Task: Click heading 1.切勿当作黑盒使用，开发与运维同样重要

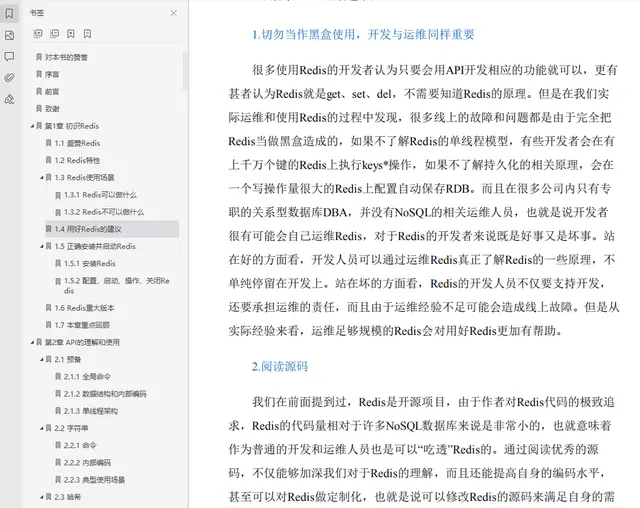Action: coord(363,34)
